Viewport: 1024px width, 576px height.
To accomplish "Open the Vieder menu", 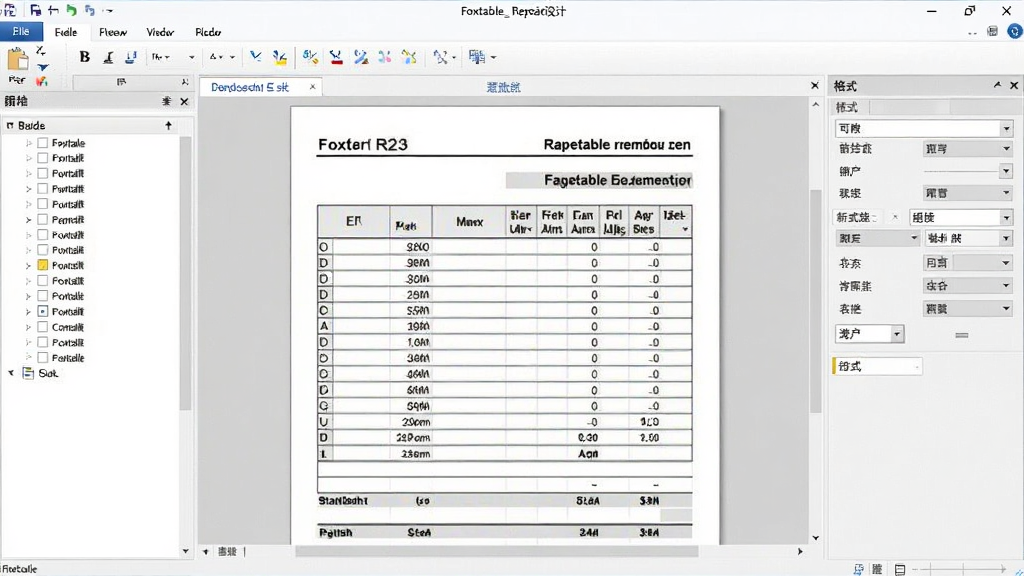I will pyautogui.click(x=159, y=32).
